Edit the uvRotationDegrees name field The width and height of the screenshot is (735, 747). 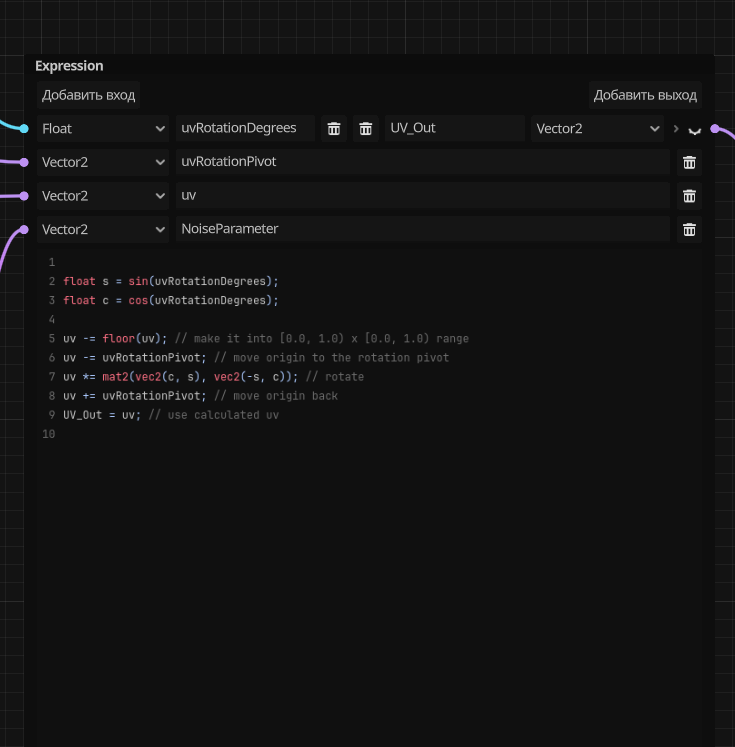(244, 128)
